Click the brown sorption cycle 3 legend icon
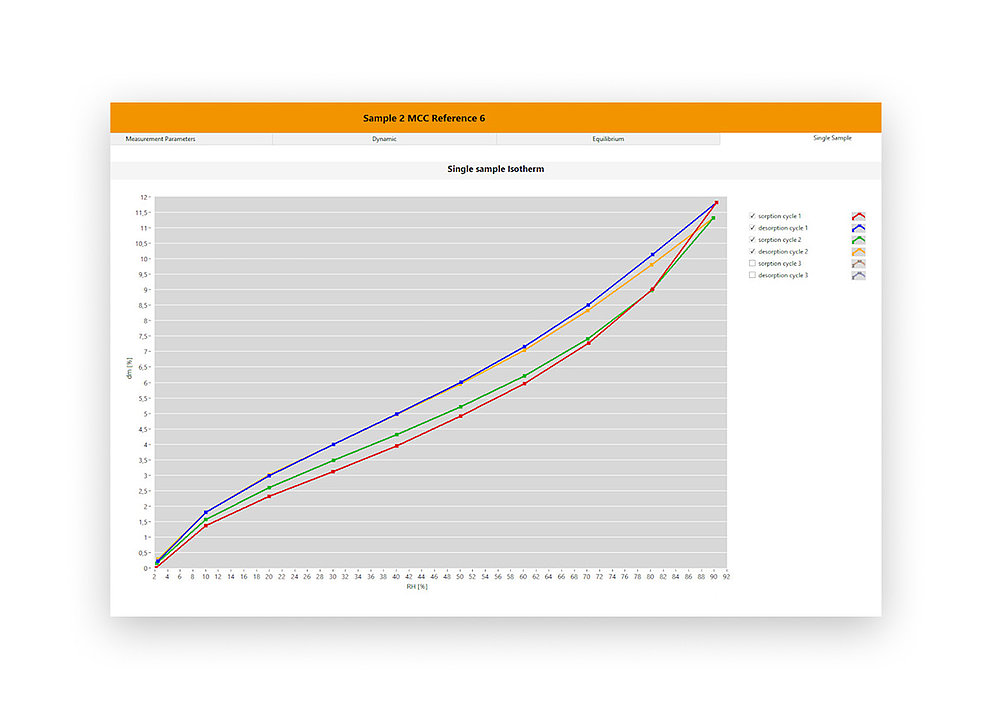 click(x=858, y=263)
